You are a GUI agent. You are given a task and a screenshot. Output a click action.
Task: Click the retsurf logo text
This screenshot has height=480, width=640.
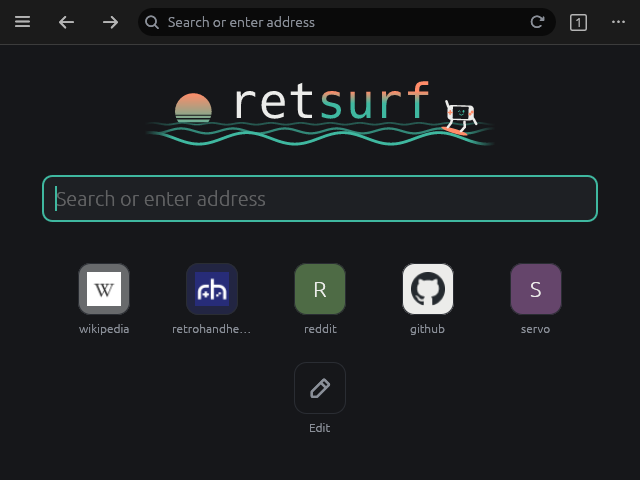[332, 101]
